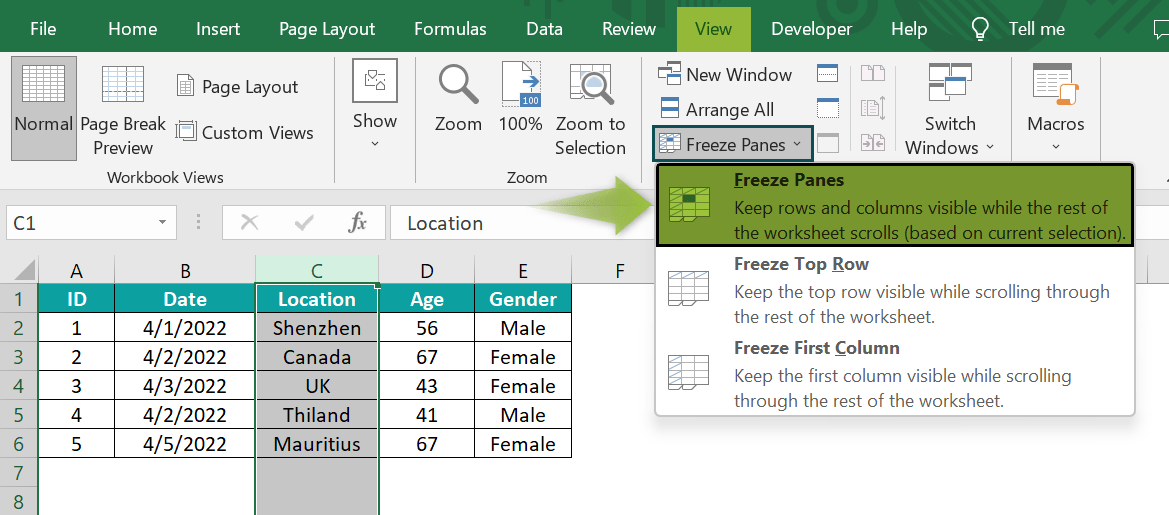Click the Hide window icon

coord(828,108)
